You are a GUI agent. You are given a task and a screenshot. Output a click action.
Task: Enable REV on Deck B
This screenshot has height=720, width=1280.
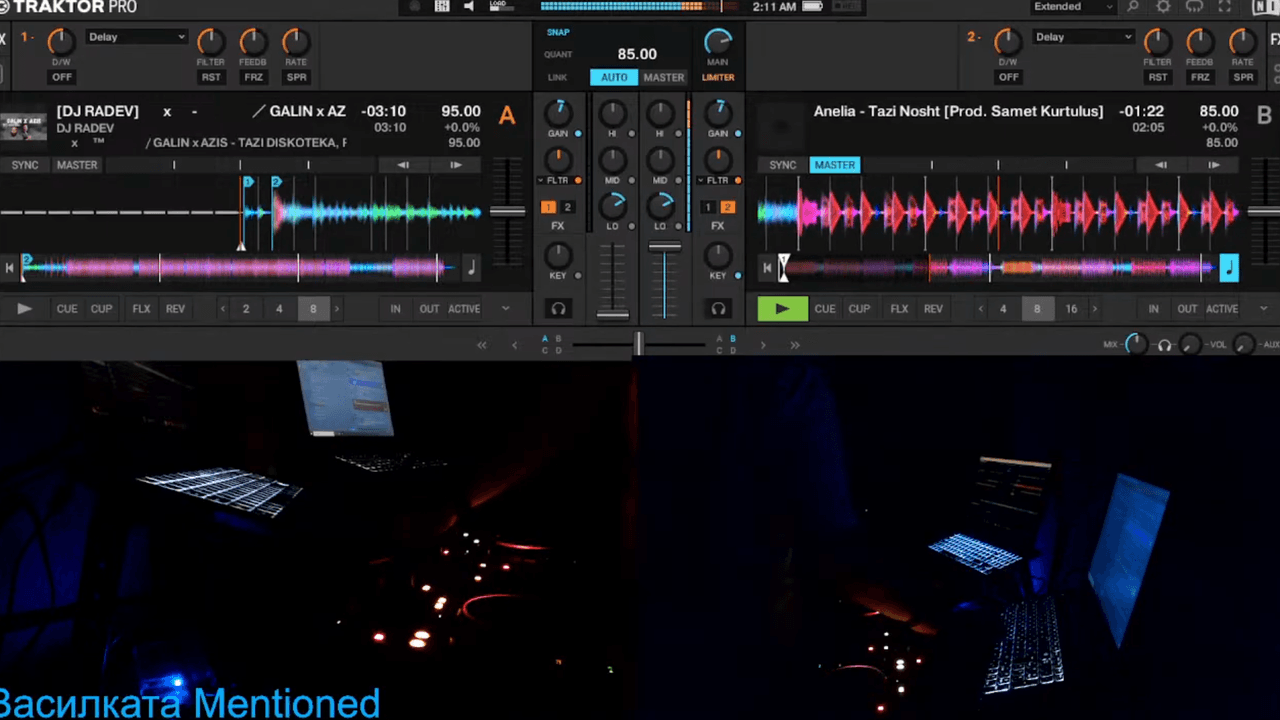933,309
